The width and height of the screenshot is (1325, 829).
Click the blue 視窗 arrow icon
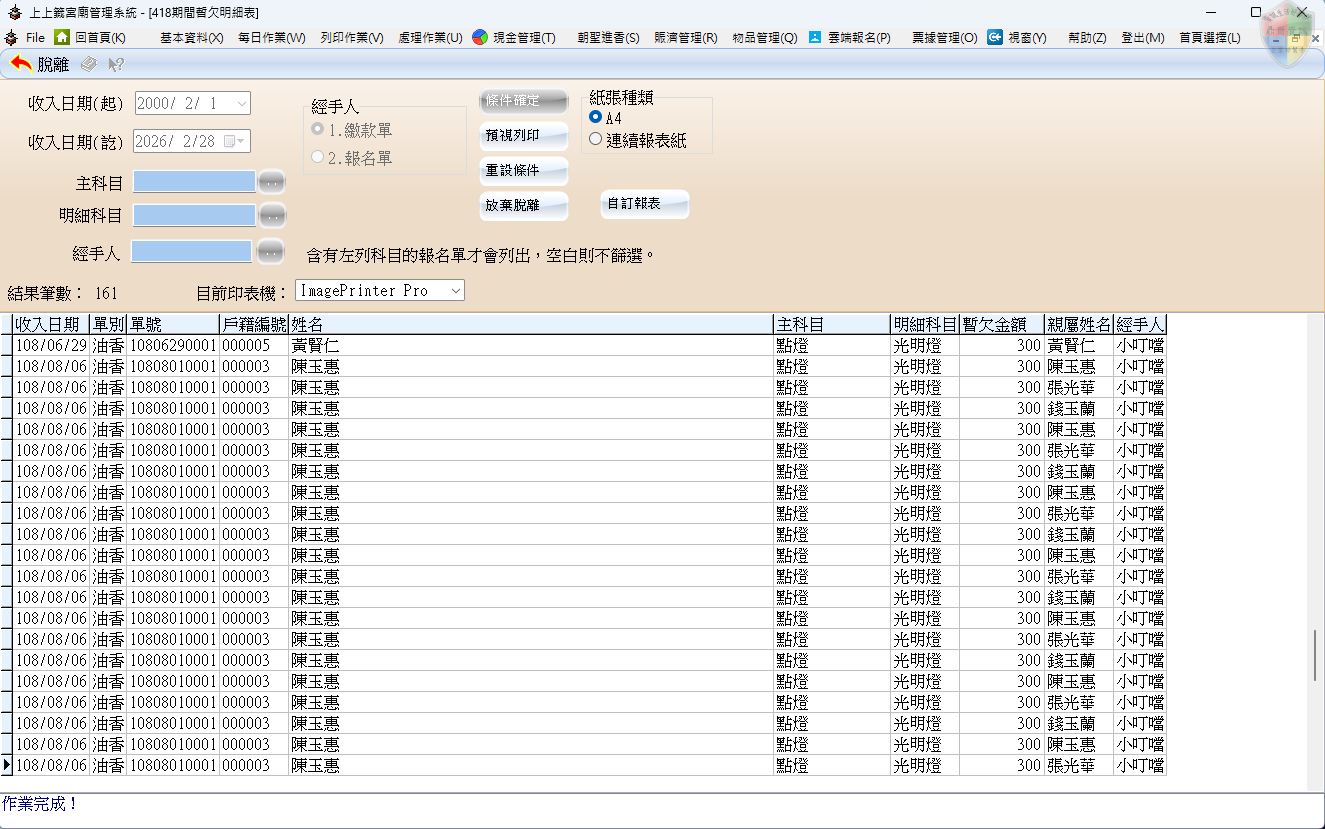[x=995, y=37]
